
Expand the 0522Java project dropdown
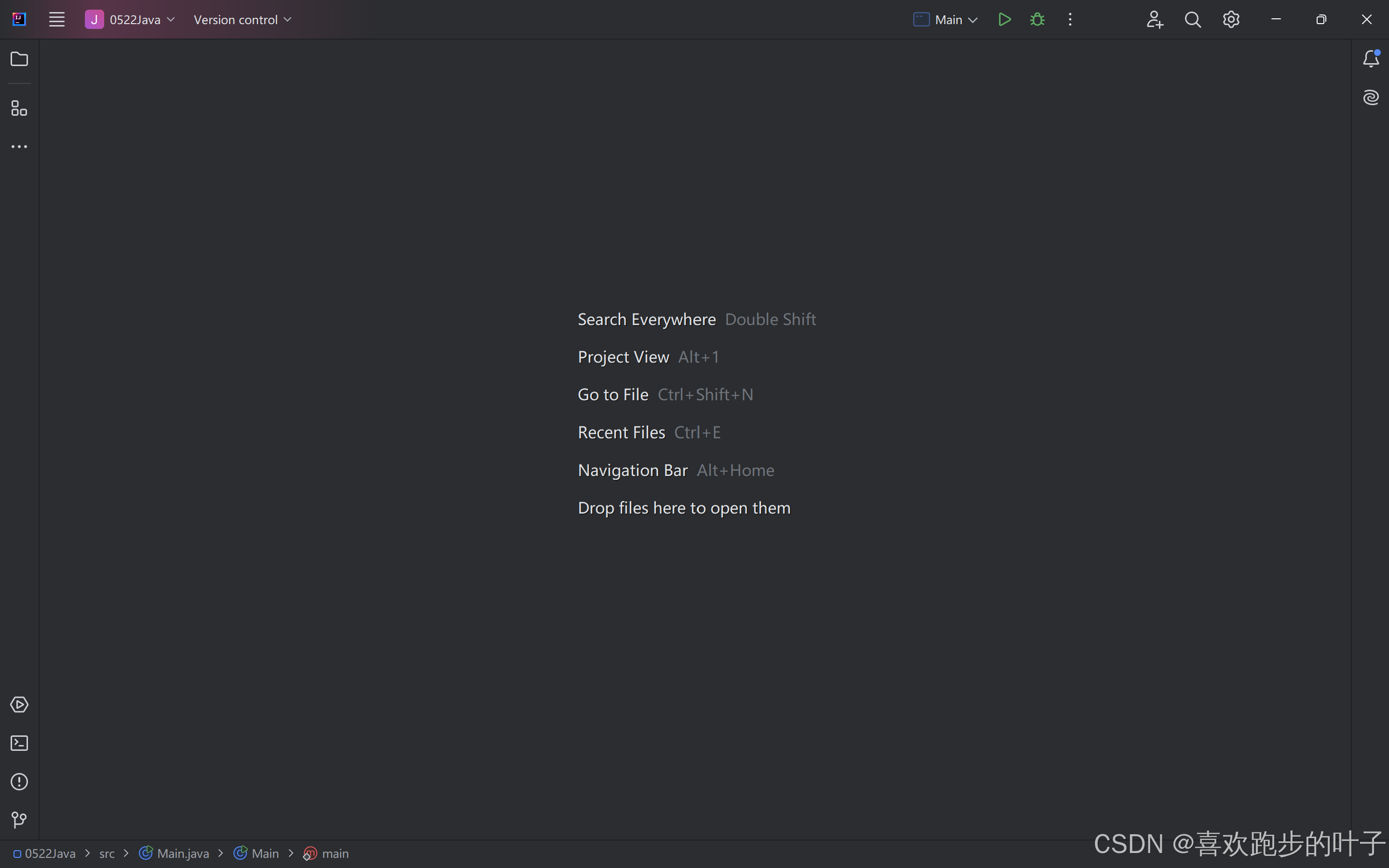click(x=130, y=19)
